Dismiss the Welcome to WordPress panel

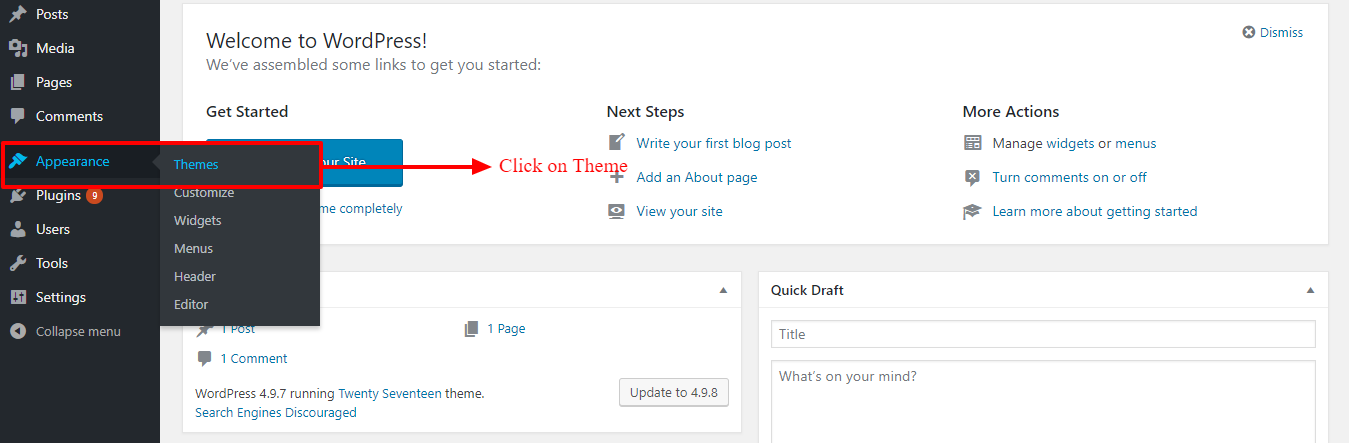pyautogui.click(x=1273, y=32)
